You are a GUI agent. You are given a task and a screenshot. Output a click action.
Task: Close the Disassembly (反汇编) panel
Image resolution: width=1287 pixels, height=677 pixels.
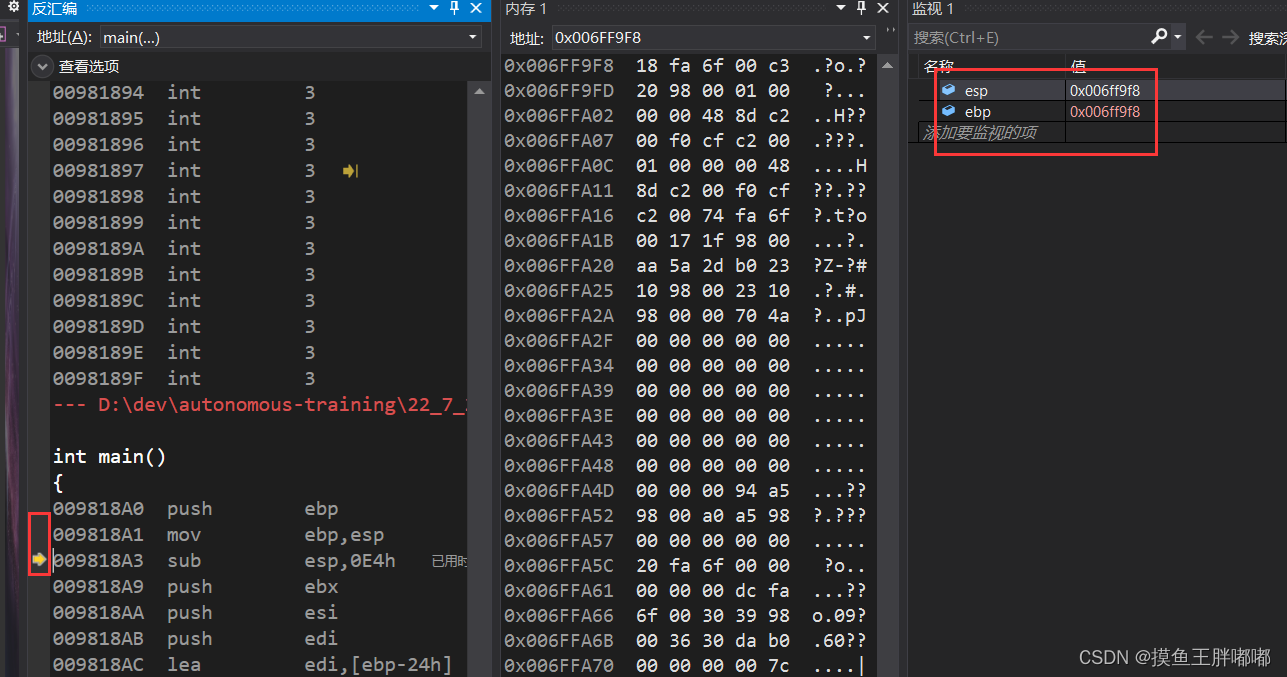475,9
